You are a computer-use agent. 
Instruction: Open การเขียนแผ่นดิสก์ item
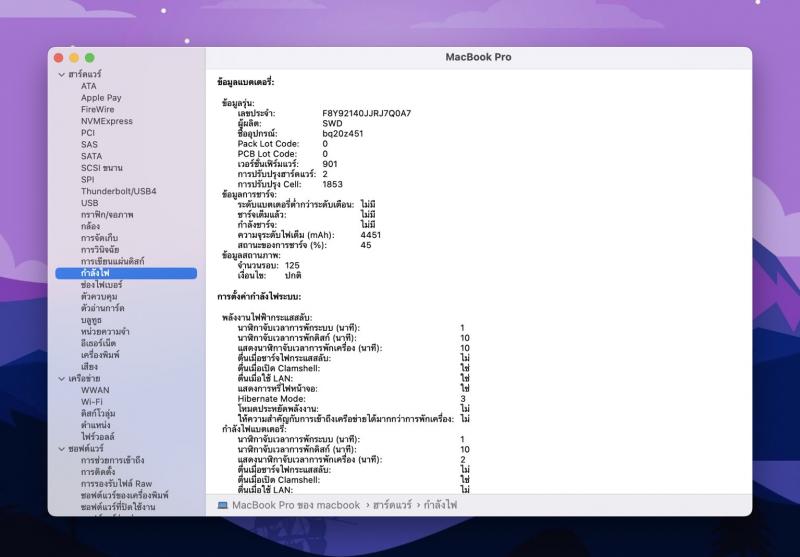tap(112, 261)
